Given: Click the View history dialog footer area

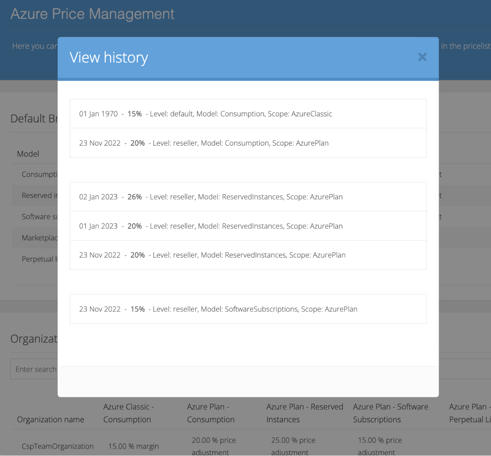Looking at the screenshot, I should click(248, 381).
